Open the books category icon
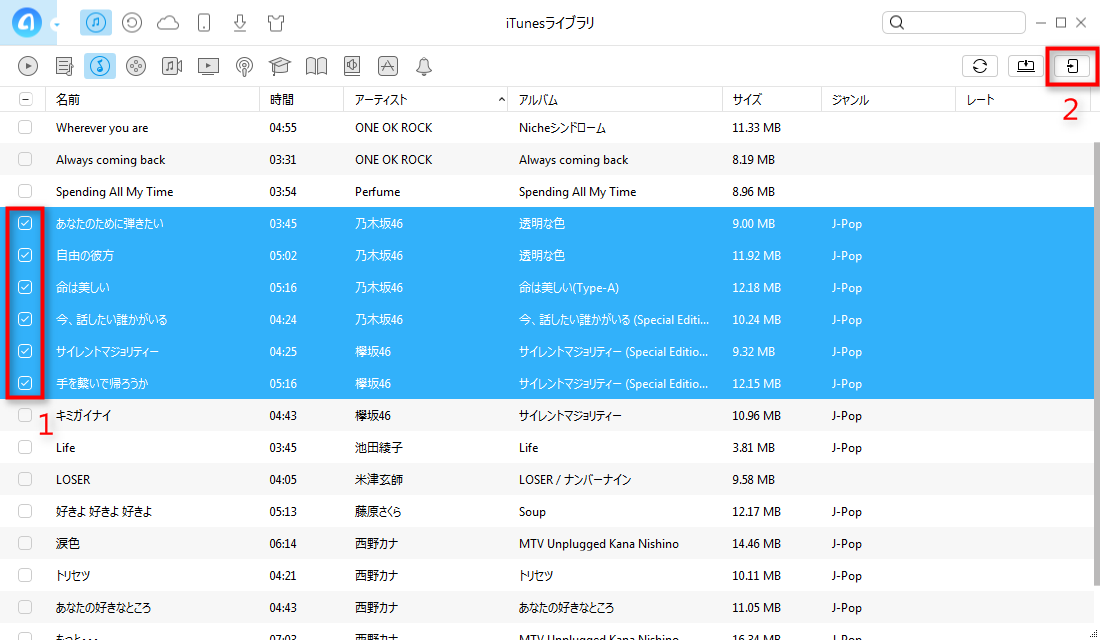The image size is (1100, 640). pyautogui.click(x=316, y=66)
